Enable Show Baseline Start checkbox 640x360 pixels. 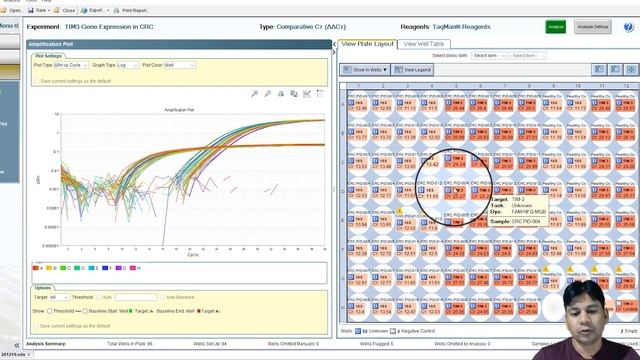coord(85,311)
